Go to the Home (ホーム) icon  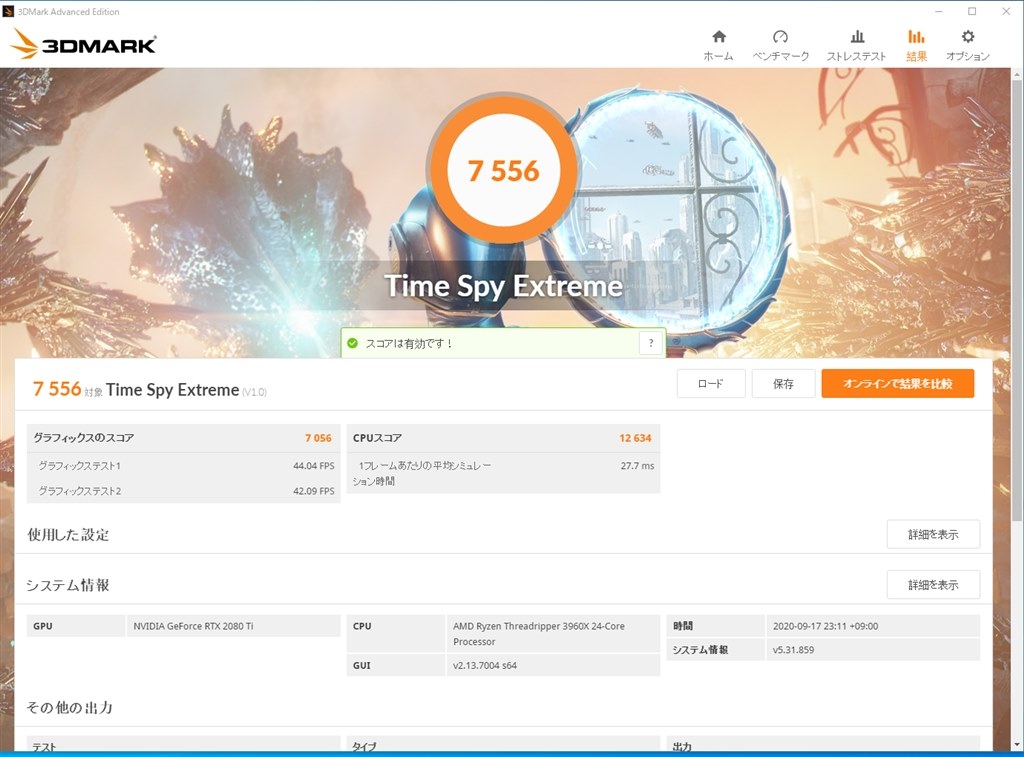[x=718, y=37]
